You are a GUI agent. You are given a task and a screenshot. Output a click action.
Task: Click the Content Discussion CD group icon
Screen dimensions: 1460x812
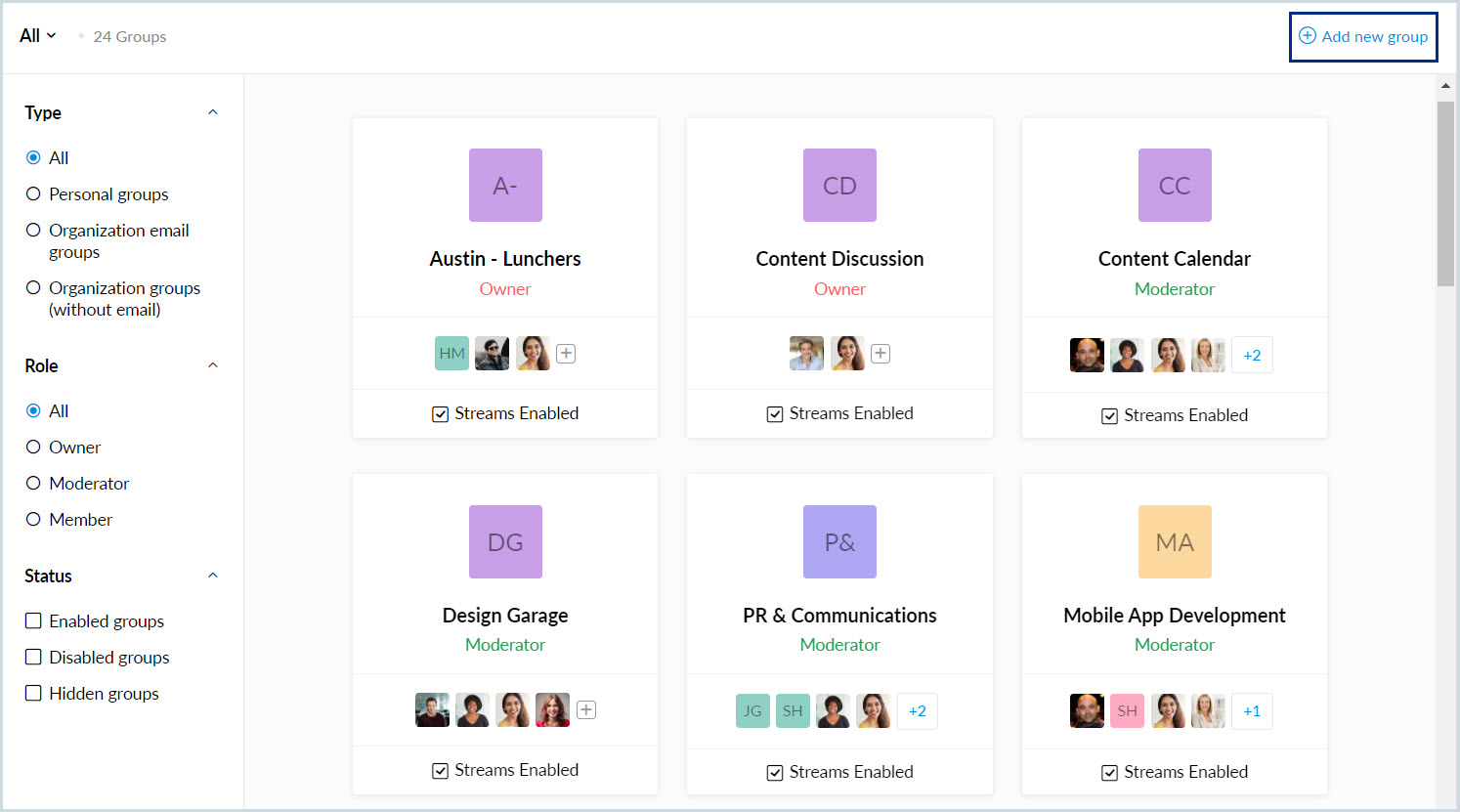(x=839, y=185)
